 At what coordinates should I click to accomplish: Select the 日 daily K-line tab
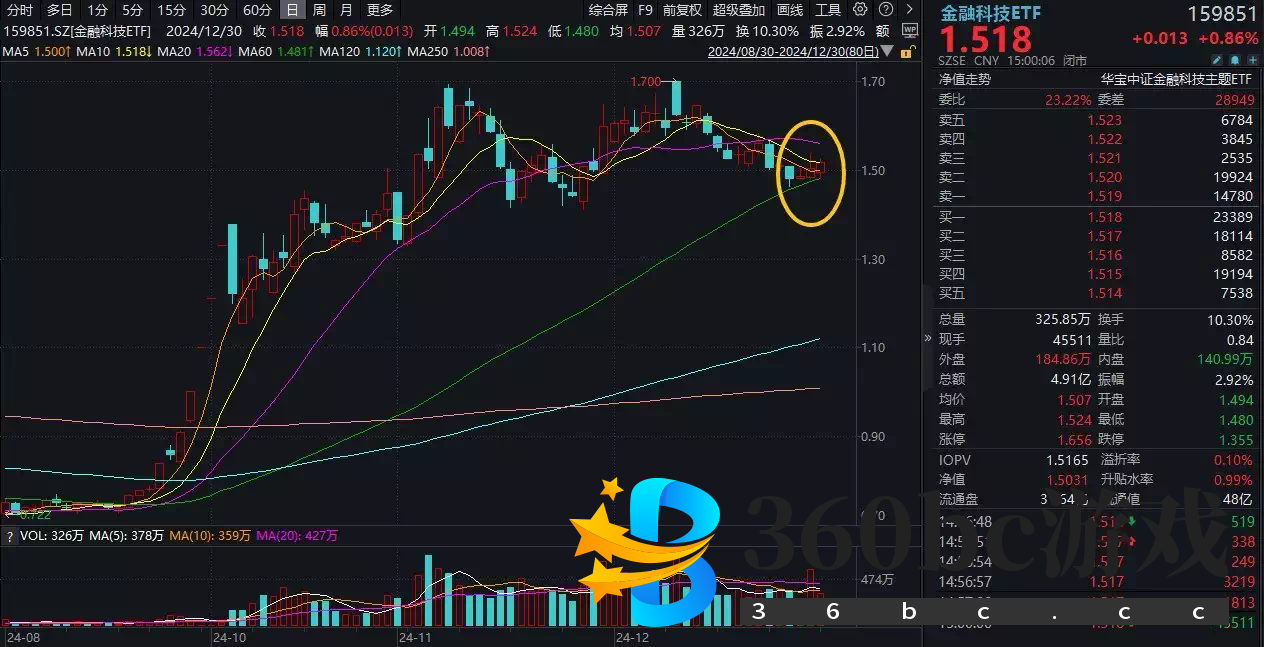(292, 10)
